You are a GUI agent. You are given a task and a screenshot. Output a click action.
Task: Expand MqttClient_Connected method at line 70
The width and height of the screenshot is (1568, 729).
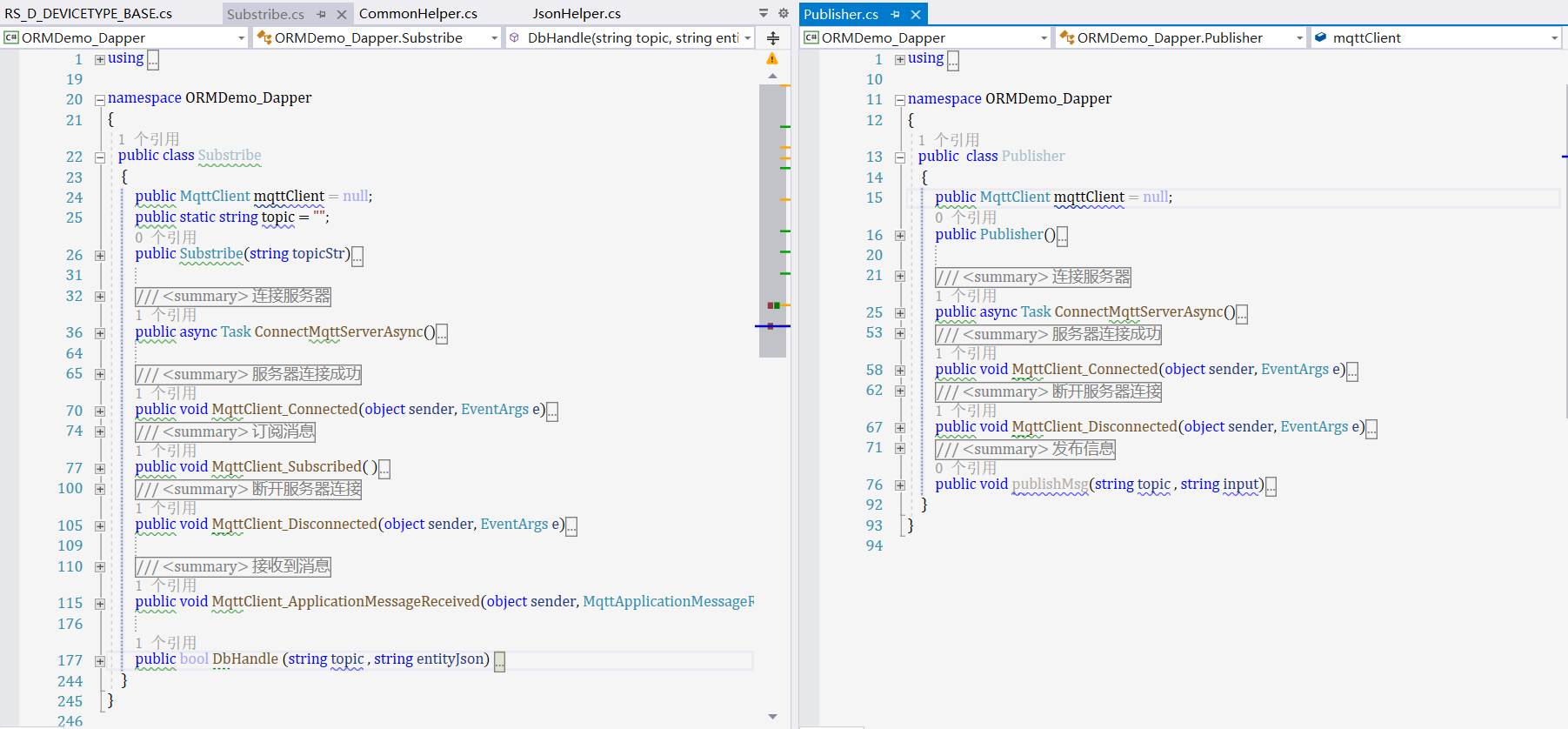[x=100, y=411]
